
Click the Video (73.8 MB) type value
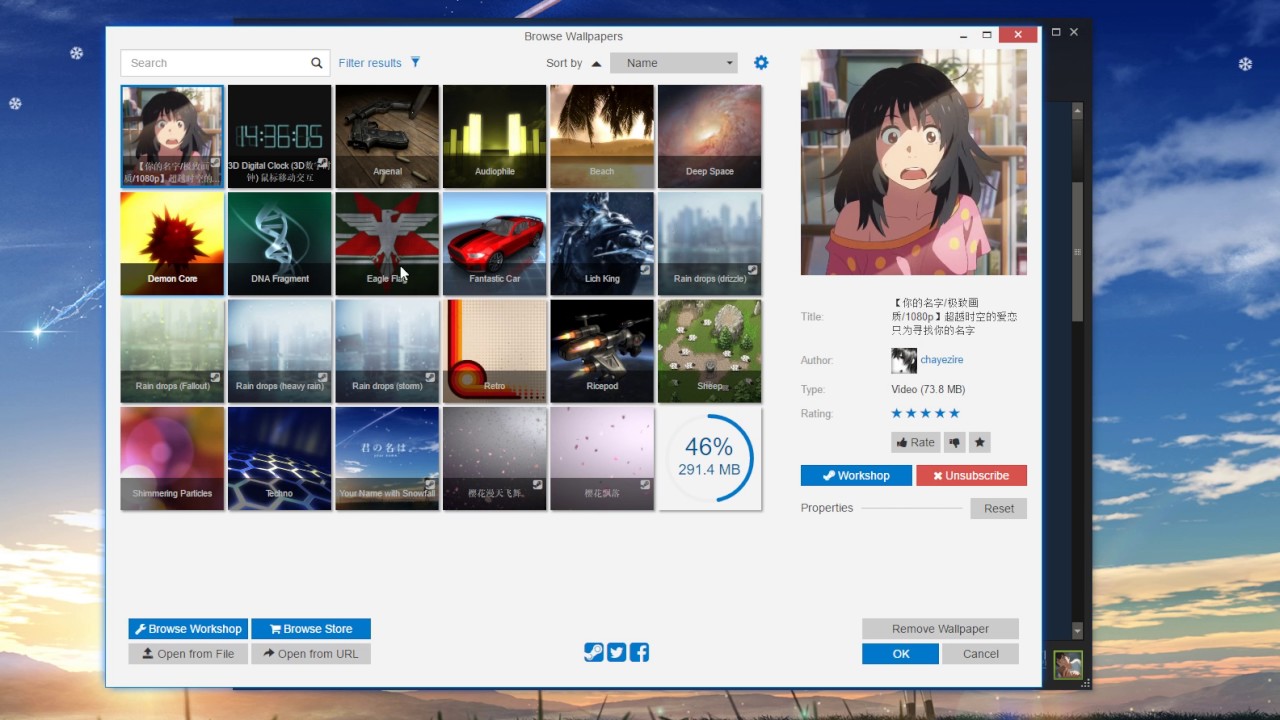(x=928, y=389)
